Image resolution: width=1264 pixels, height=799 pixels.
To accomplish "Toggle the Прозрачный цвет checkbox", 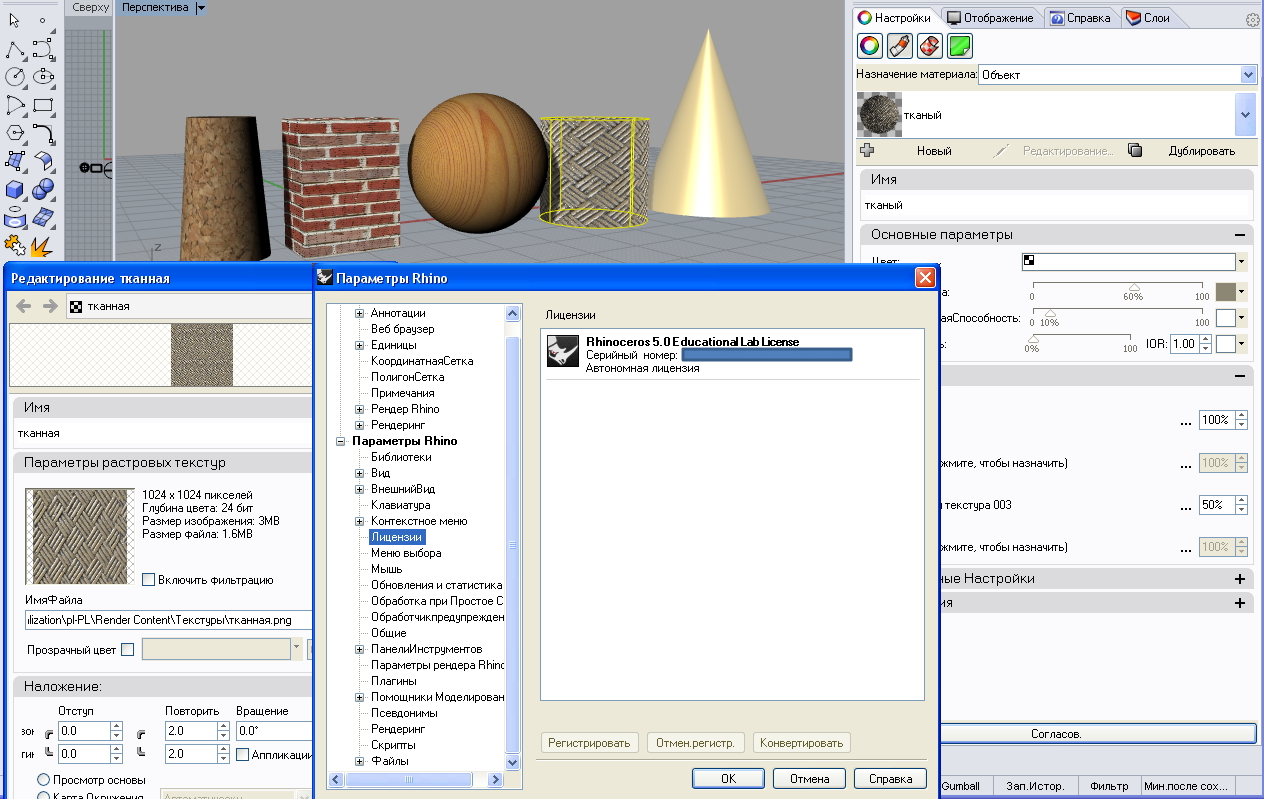I will click(127, 650).
